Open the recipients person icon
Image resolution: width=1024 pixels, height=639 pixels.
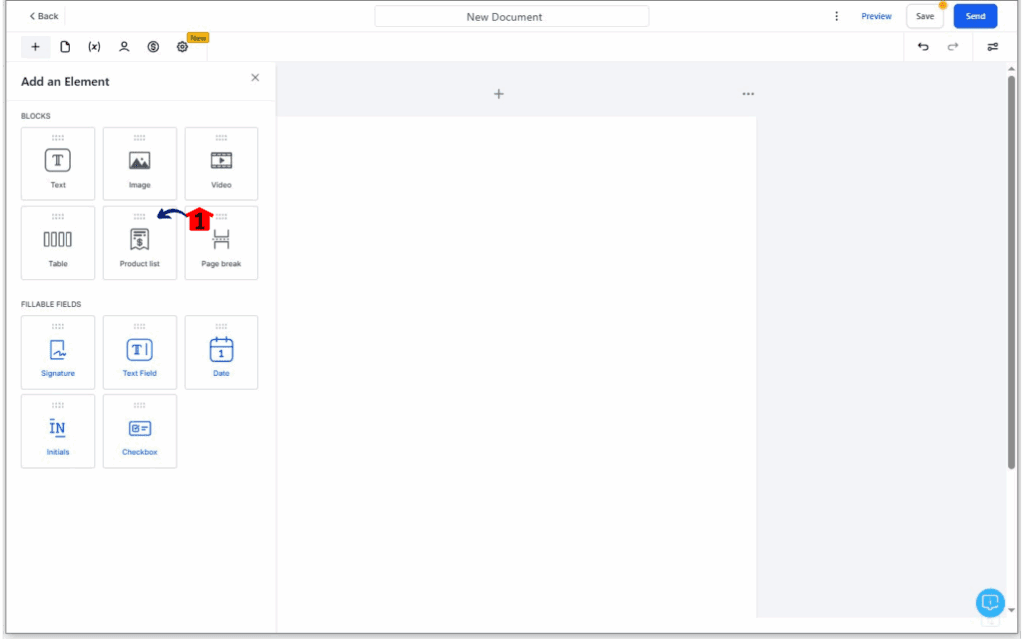point(123,47)
